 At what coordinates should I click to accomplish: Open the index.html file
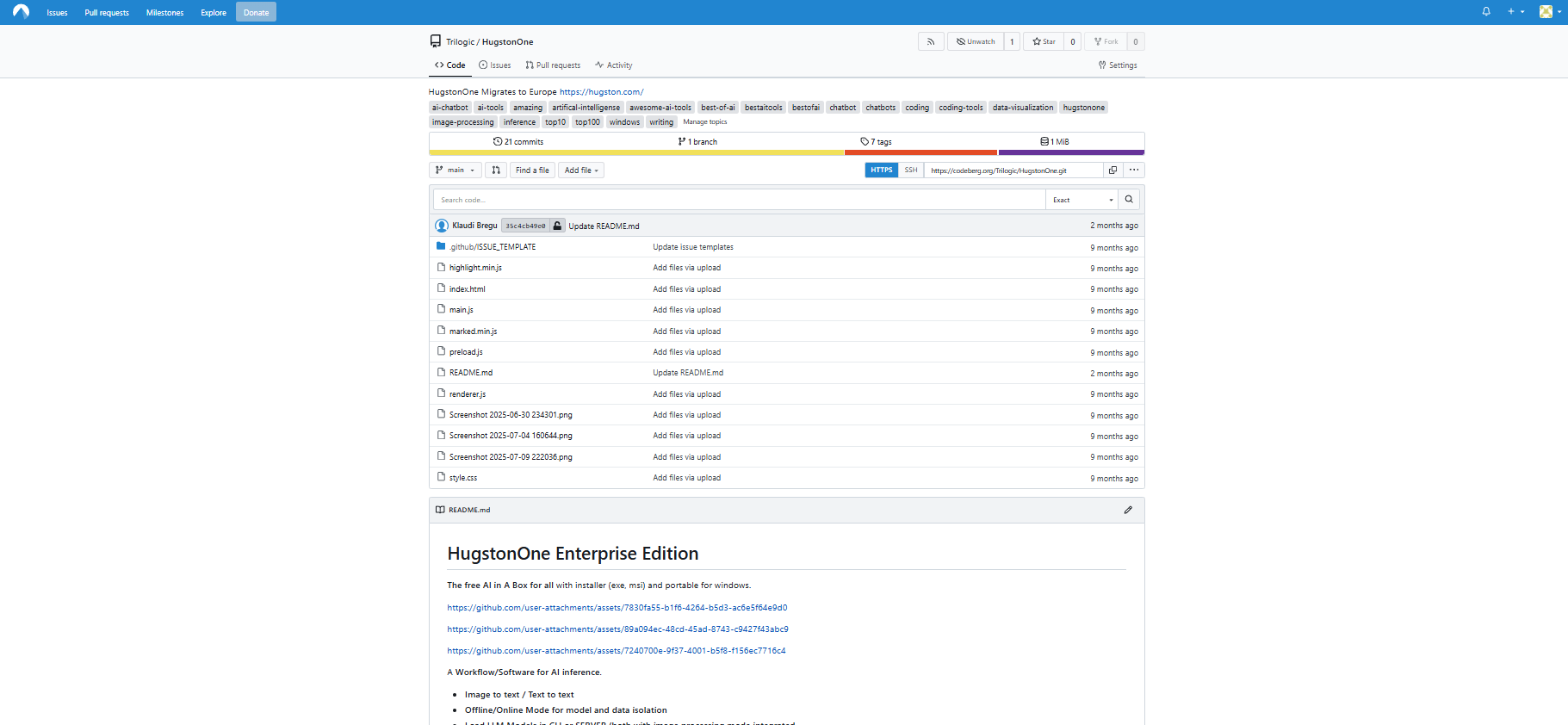click(467, 289)
